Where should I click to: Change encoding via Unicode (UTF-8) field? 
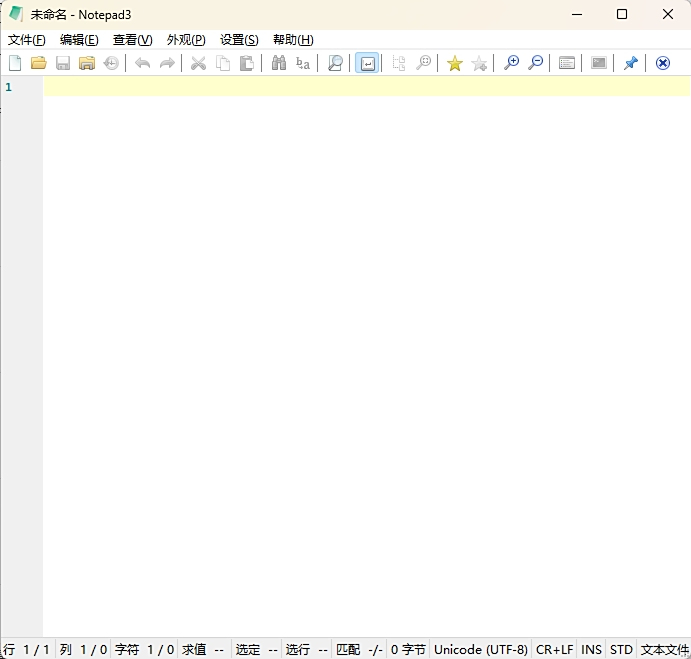point(481,649)
